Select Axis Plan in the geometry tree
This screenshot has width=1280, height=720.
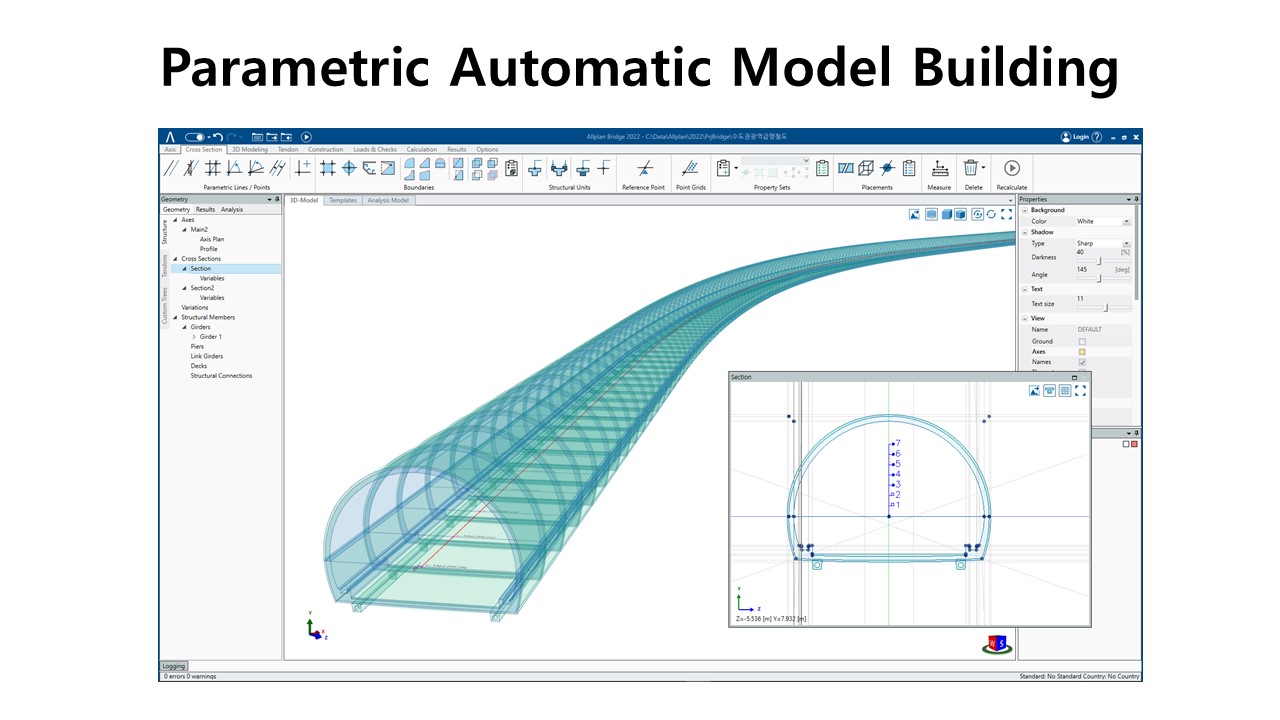(212, 239)
